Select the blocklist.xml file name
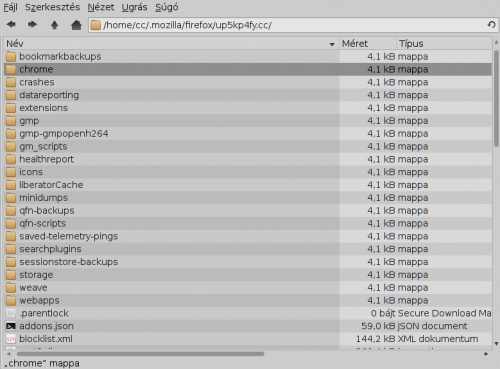 point(46,339)
